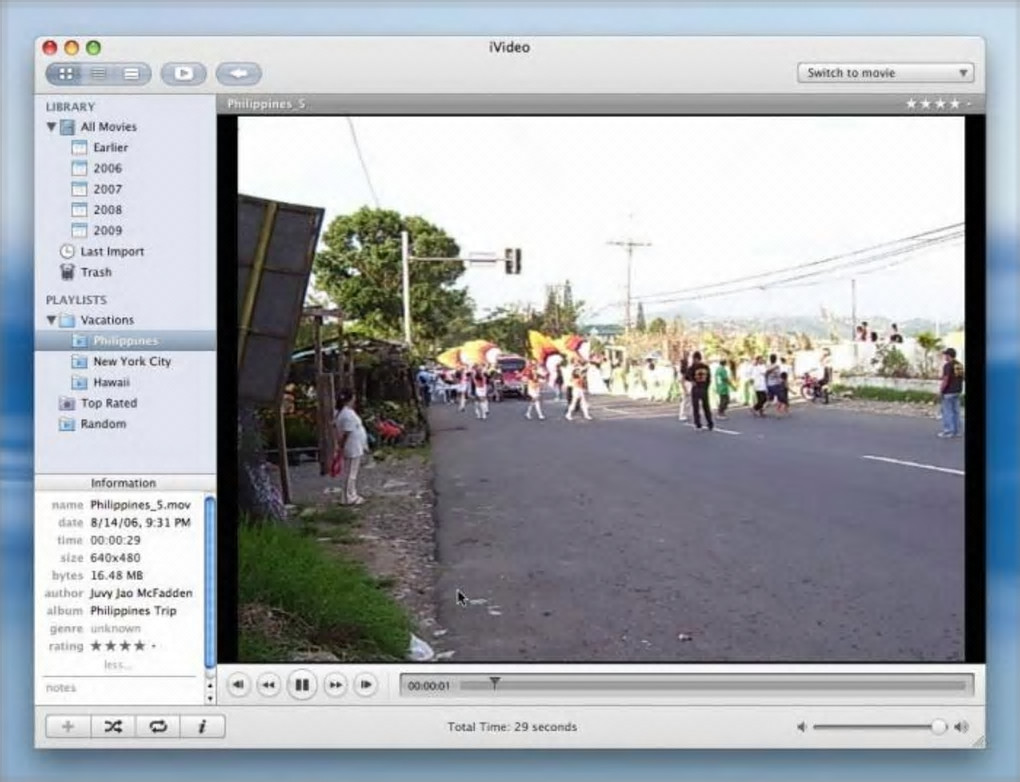Click the less... link in Information

(118, 665)
